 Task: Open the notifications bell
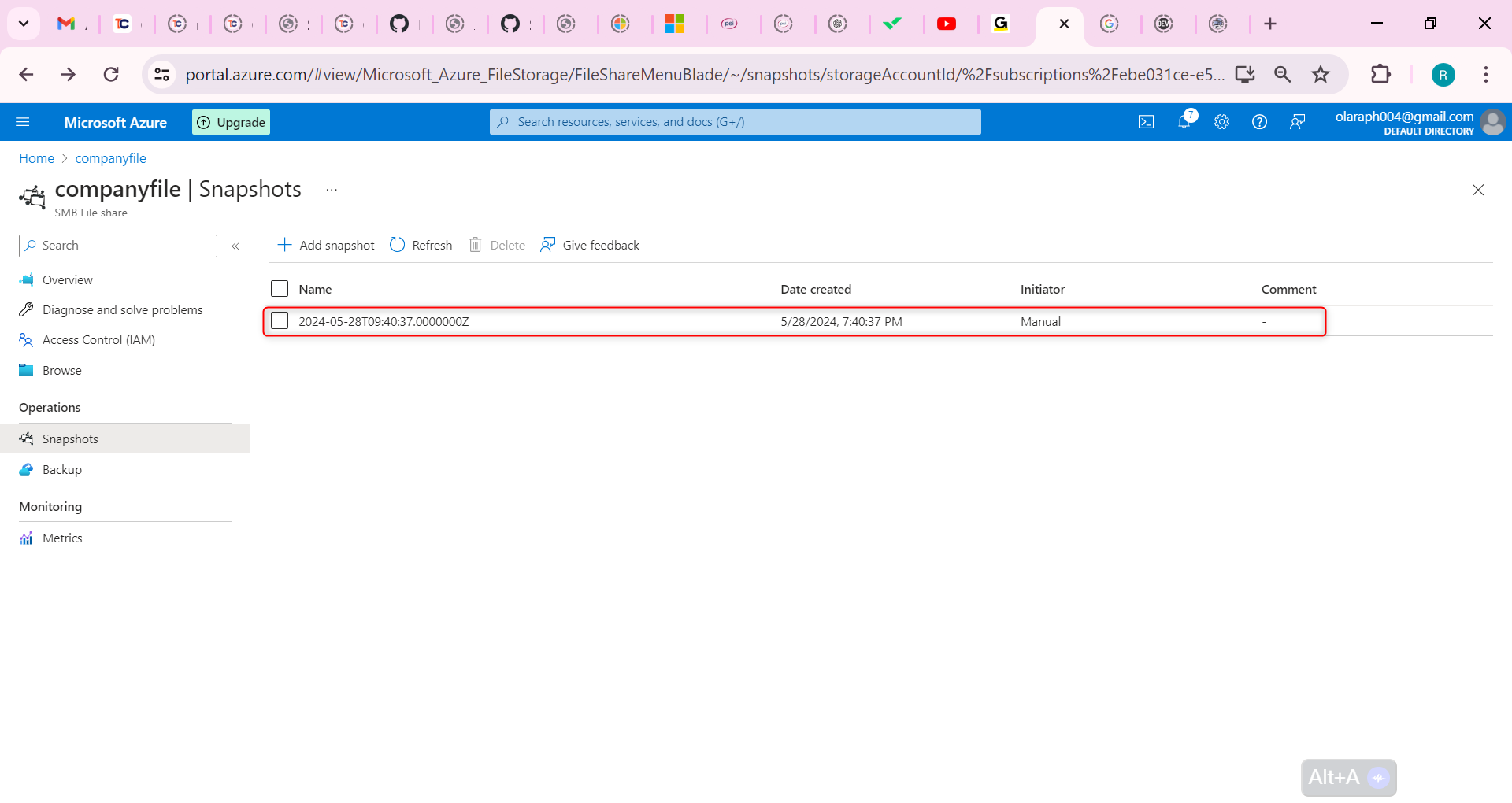coord(1184,122)
